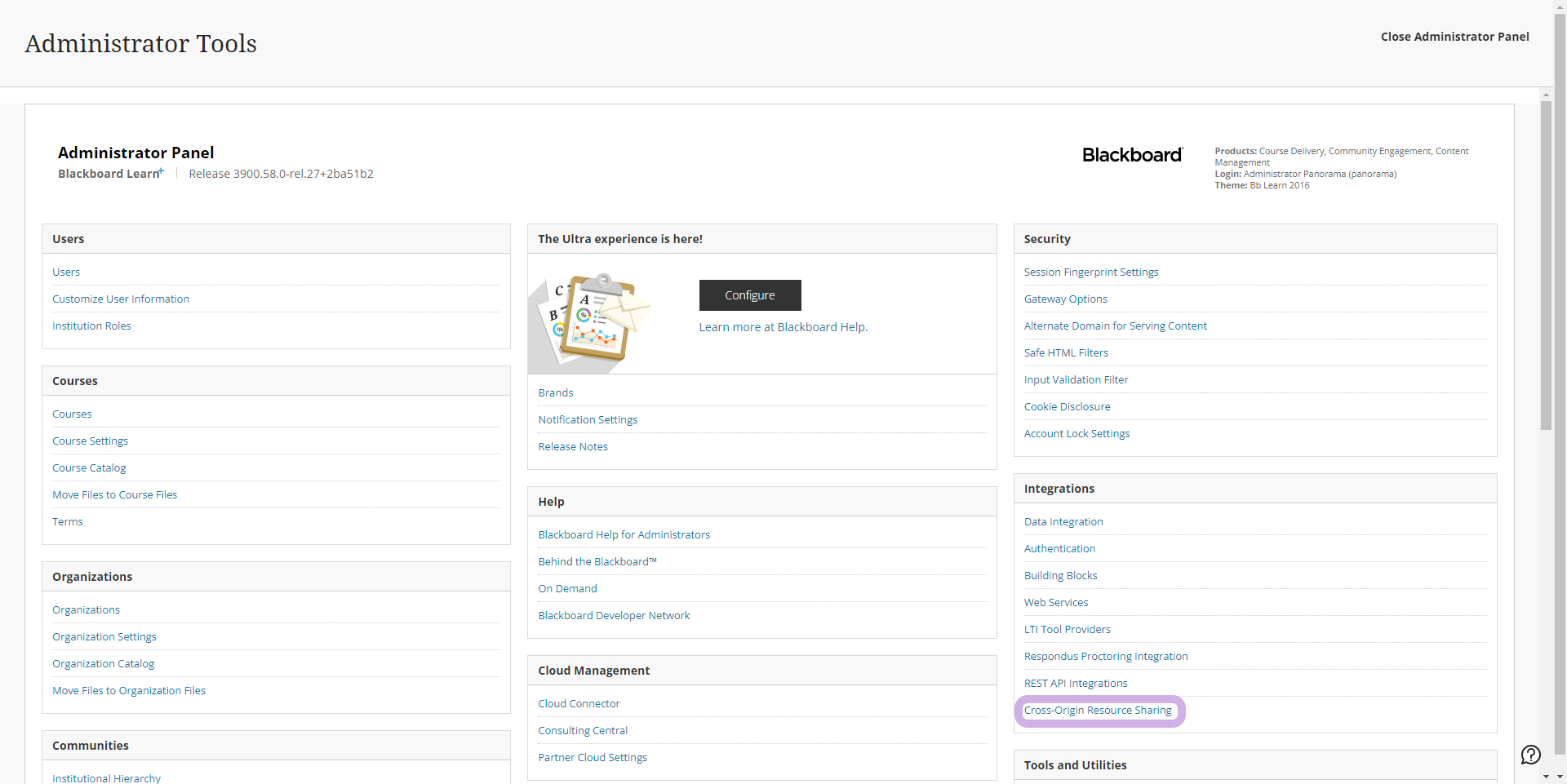
Task: Click the Integrations section heading
Action: click(1059, 489)
